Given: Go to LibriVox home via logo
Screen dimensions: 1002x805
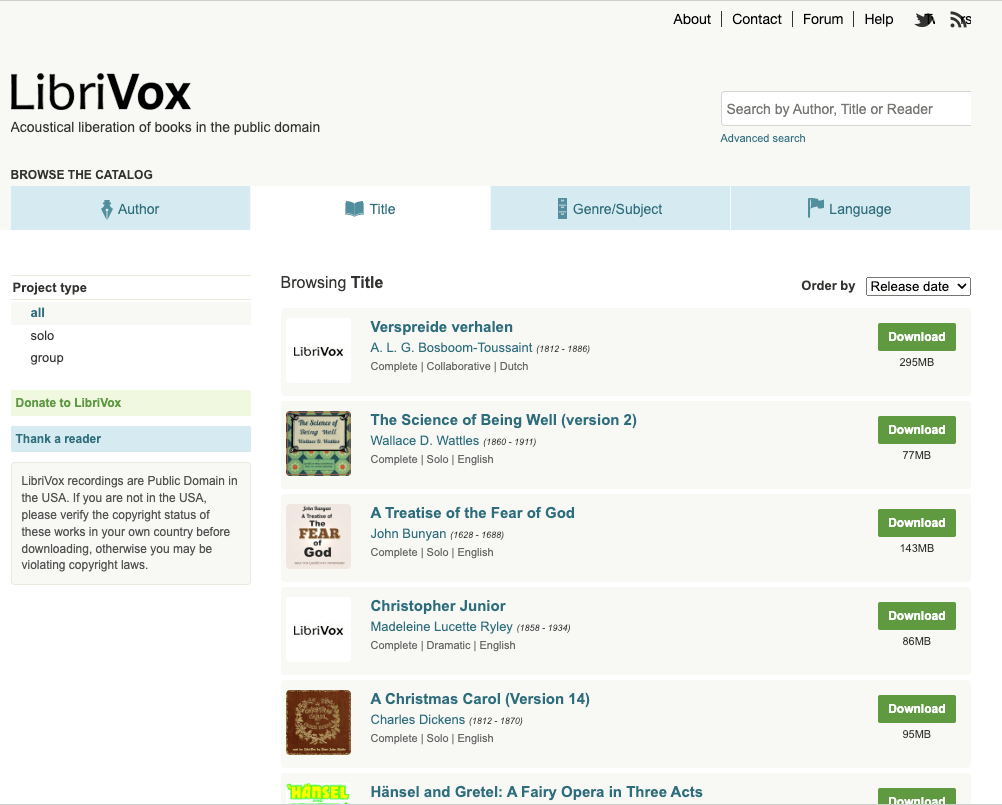Looking at the screenshot, I should point(100,93).
